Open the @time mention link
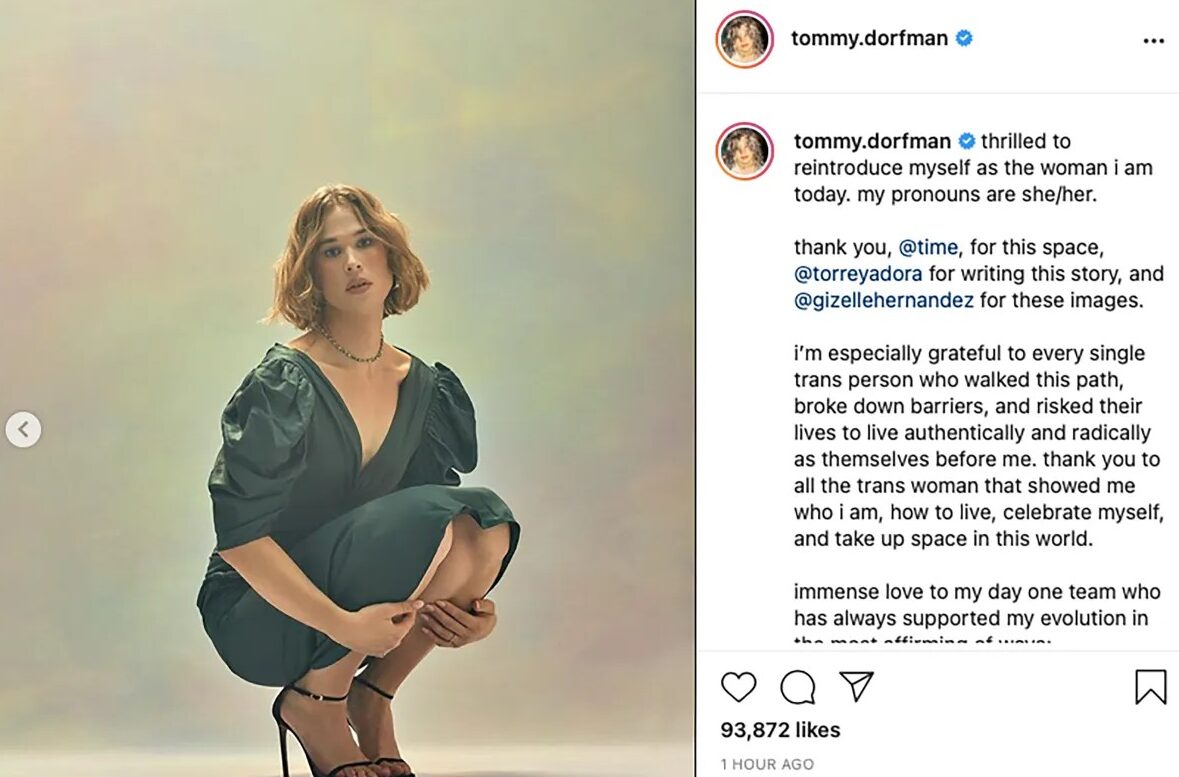Viewport: 1179px width, 777px height. (x=930, y=247)
